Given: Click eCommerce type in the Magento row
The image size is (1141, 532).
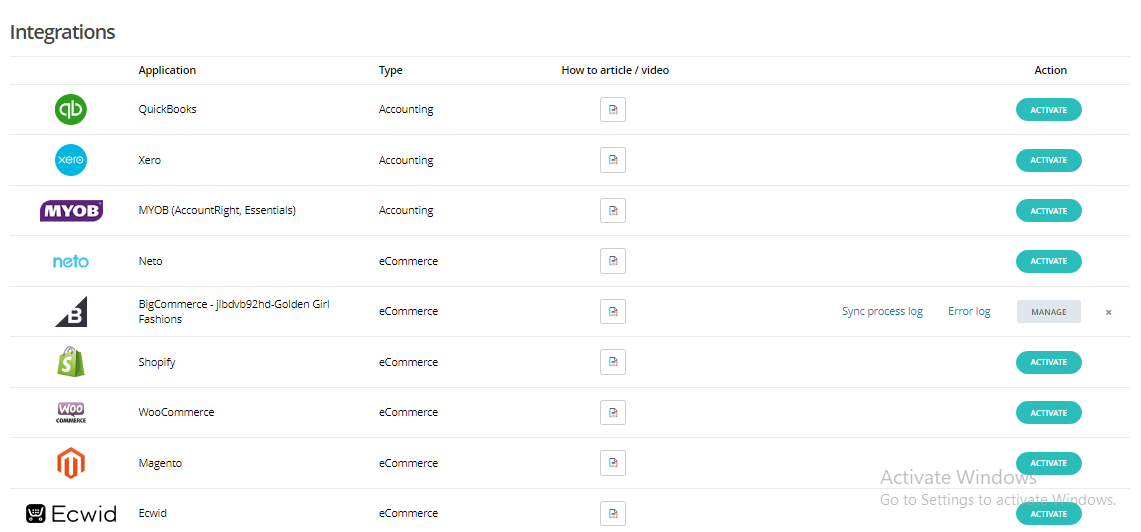Looking at the screenshot, I should (x=408, y=463).
